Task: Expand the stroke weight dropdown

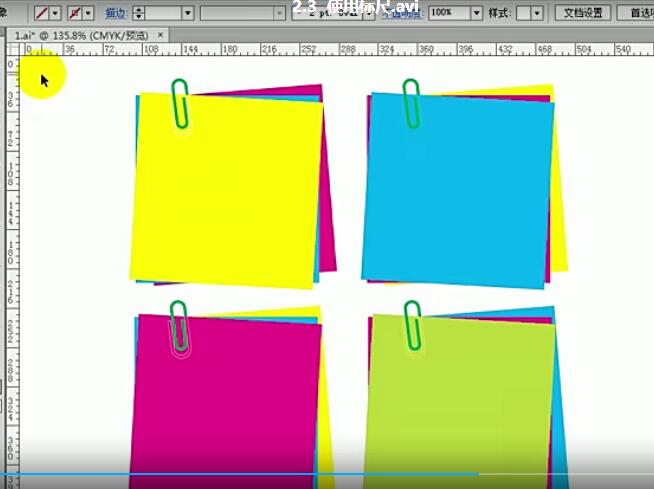Action: (x=187, y=13)
